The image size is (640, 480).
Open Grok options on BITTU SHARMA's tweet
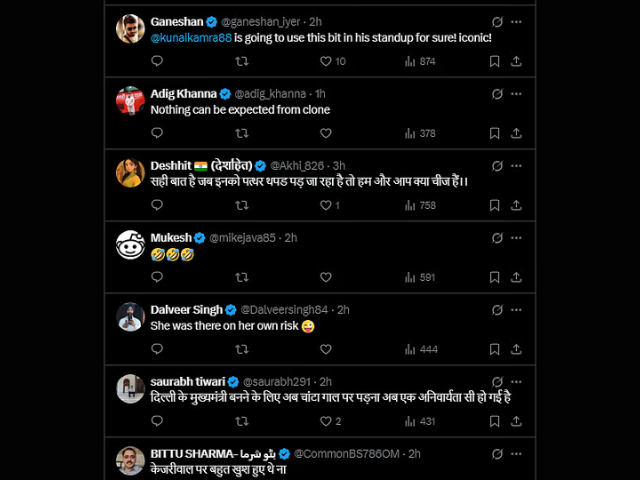point(498,453)
